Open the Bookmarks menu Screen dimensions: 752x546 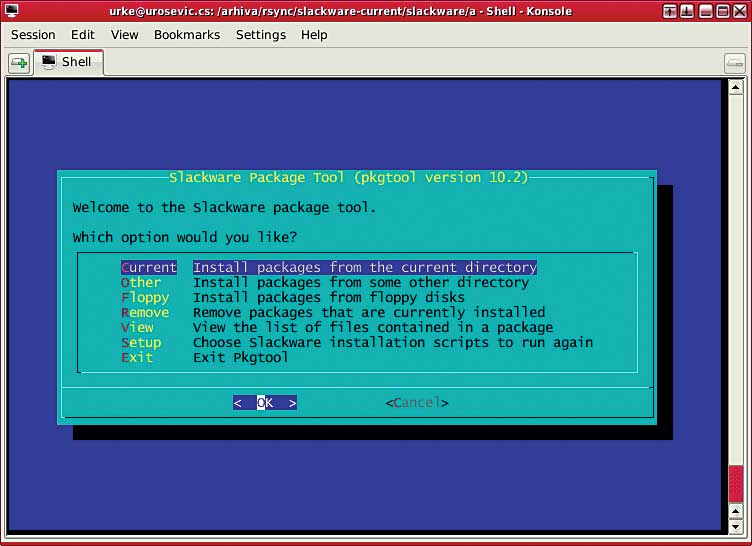tap(187, 35)
